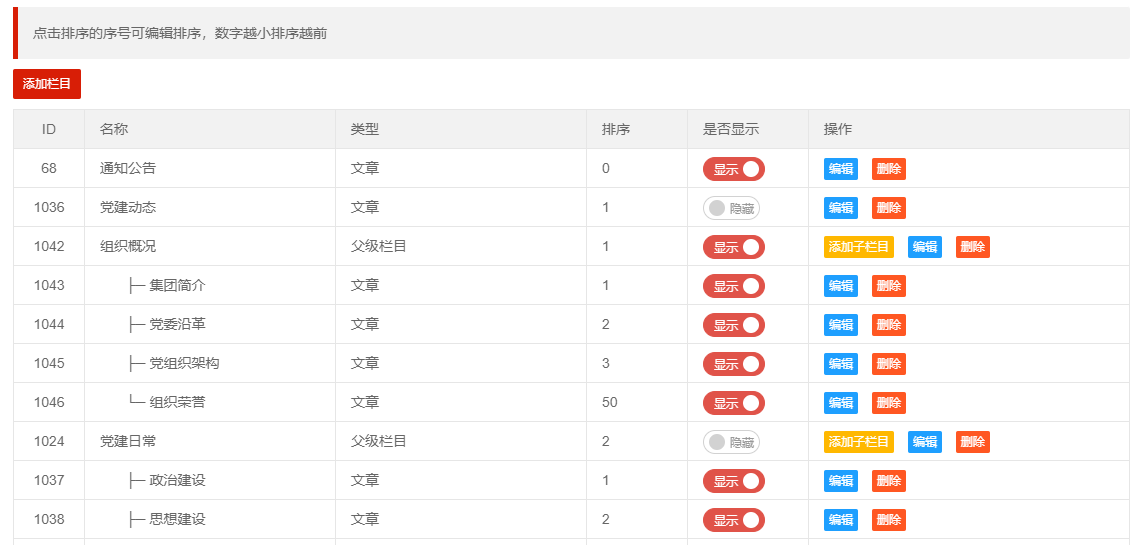
Task: Switch off display for 组织荣誉
Action: pyautogui.click(x=733, y=403)
